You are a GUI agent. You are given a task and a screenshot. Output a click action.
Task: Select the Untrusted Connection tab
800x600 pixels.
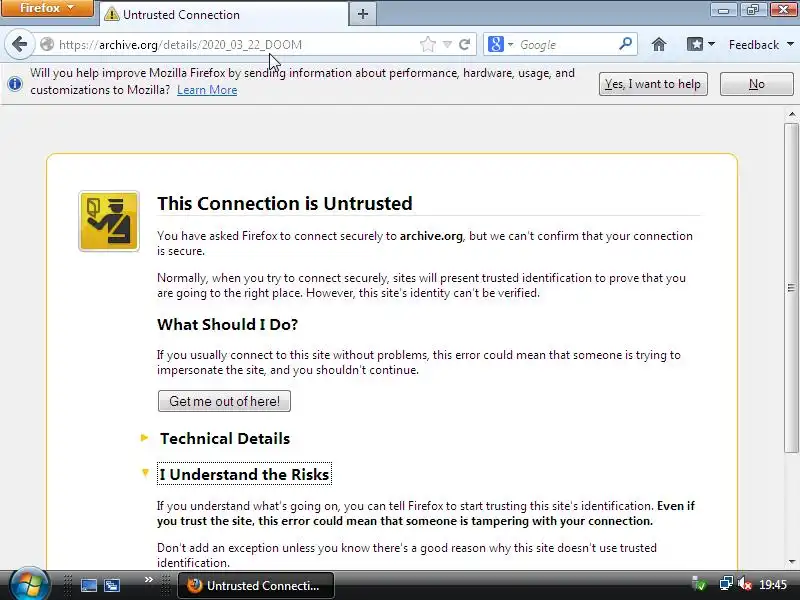click(x=223, y=14)
